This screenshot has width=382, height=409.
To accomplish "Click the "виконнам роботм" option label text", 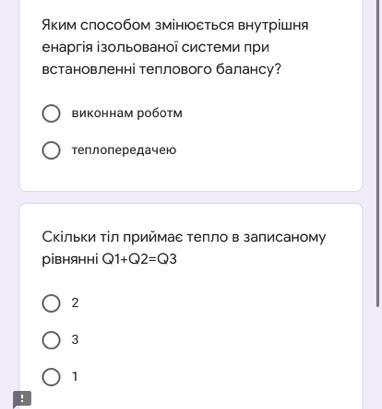I will (127, 113).
